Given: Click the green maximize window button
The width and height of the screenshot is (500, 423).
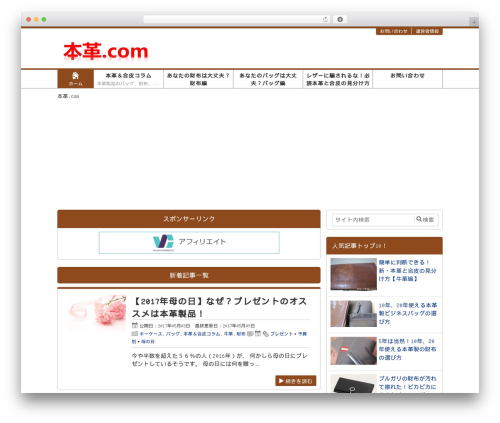Looking at the screenshot, I should pyautogui.click(x=44, y=19).
